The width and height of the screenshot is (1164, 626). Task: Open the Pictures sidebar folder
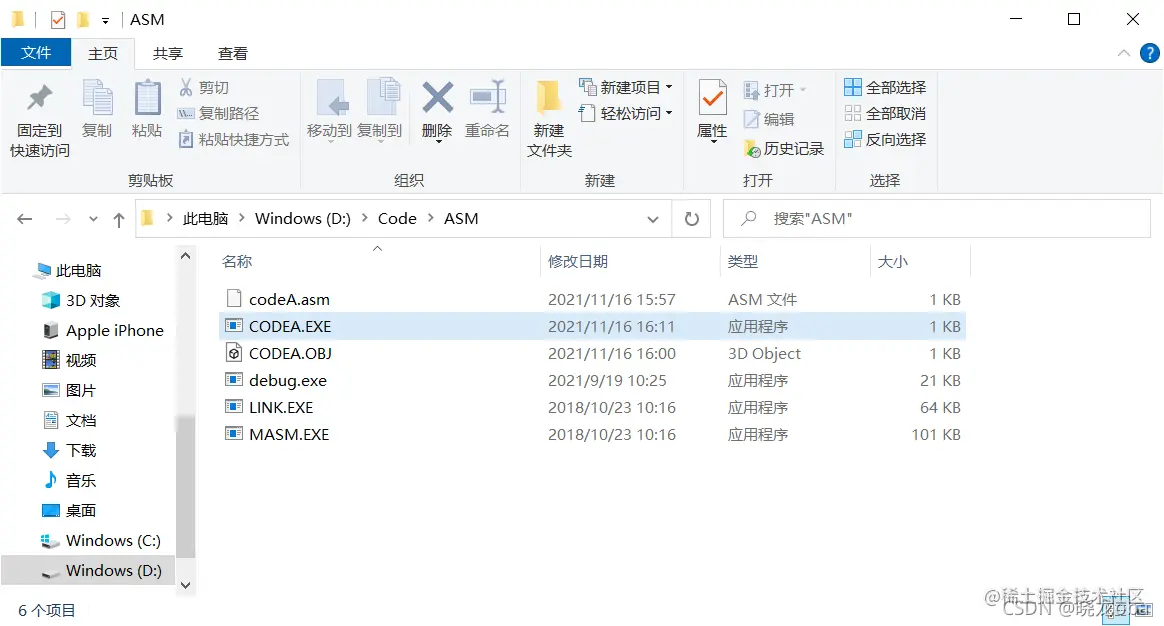pos(70,391)
